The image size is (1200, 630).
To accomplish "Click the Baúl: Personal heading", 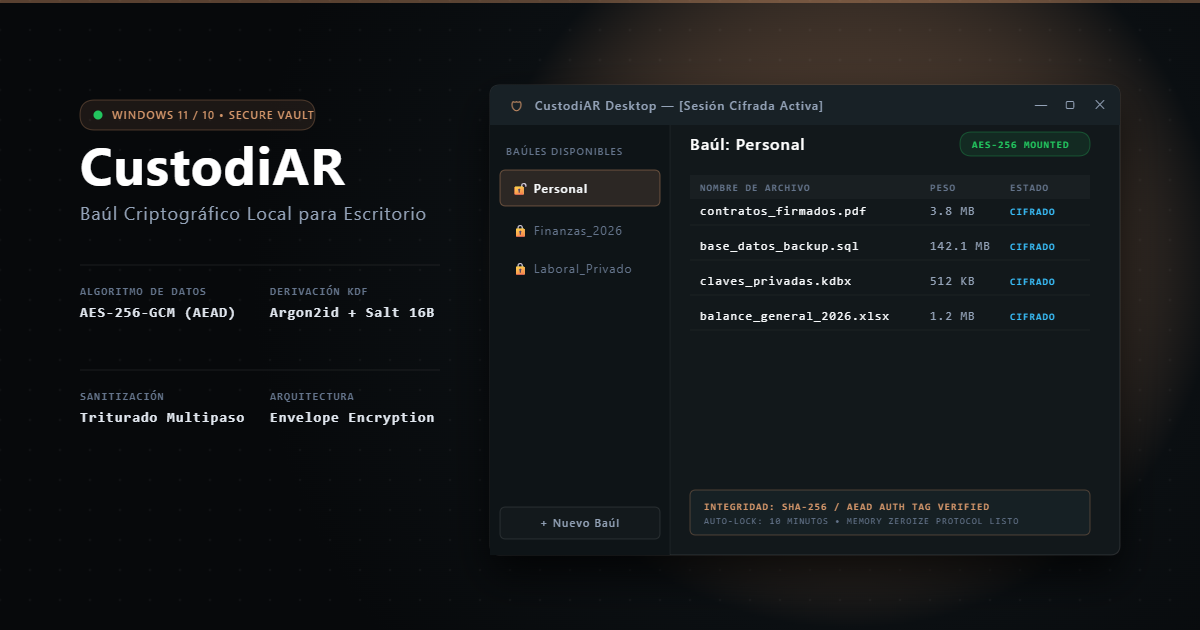I will (x=747, y=144).
